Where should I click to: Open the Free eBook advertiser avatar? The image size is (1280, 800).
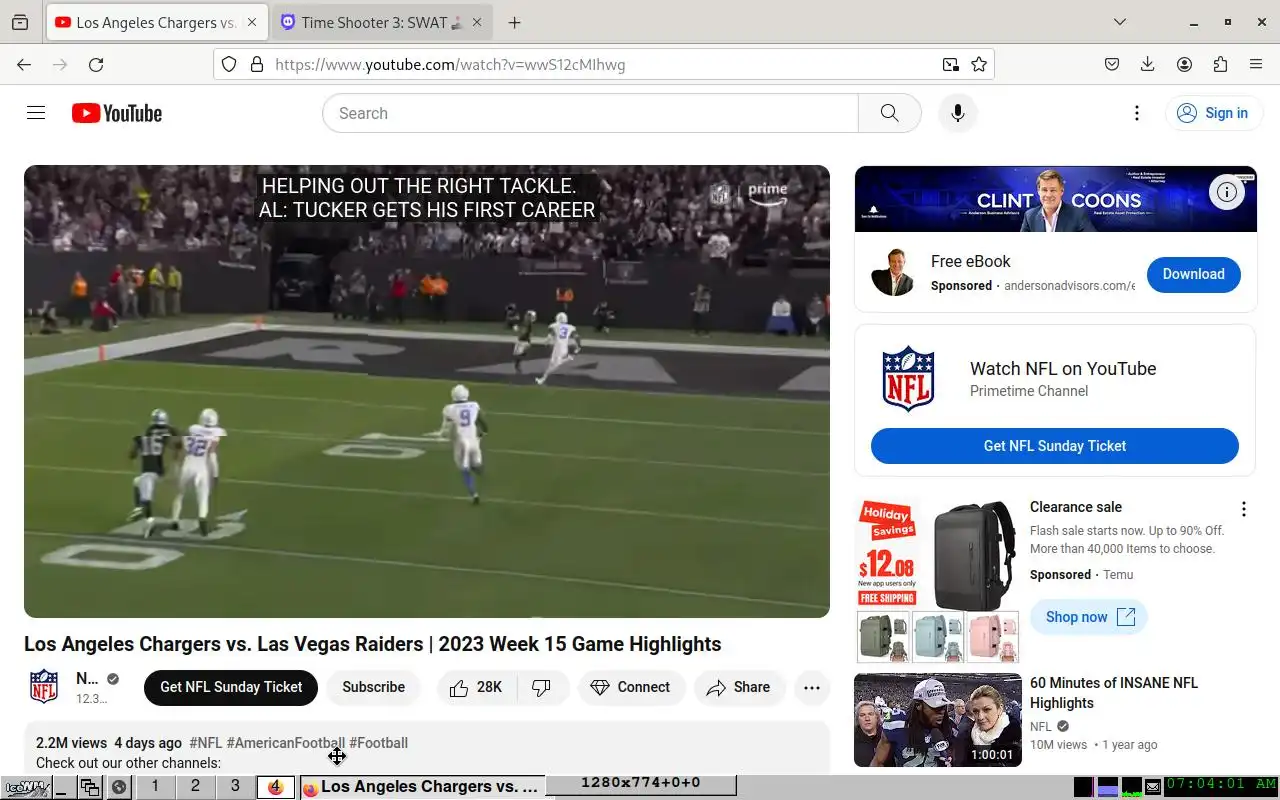coord(893,273)
